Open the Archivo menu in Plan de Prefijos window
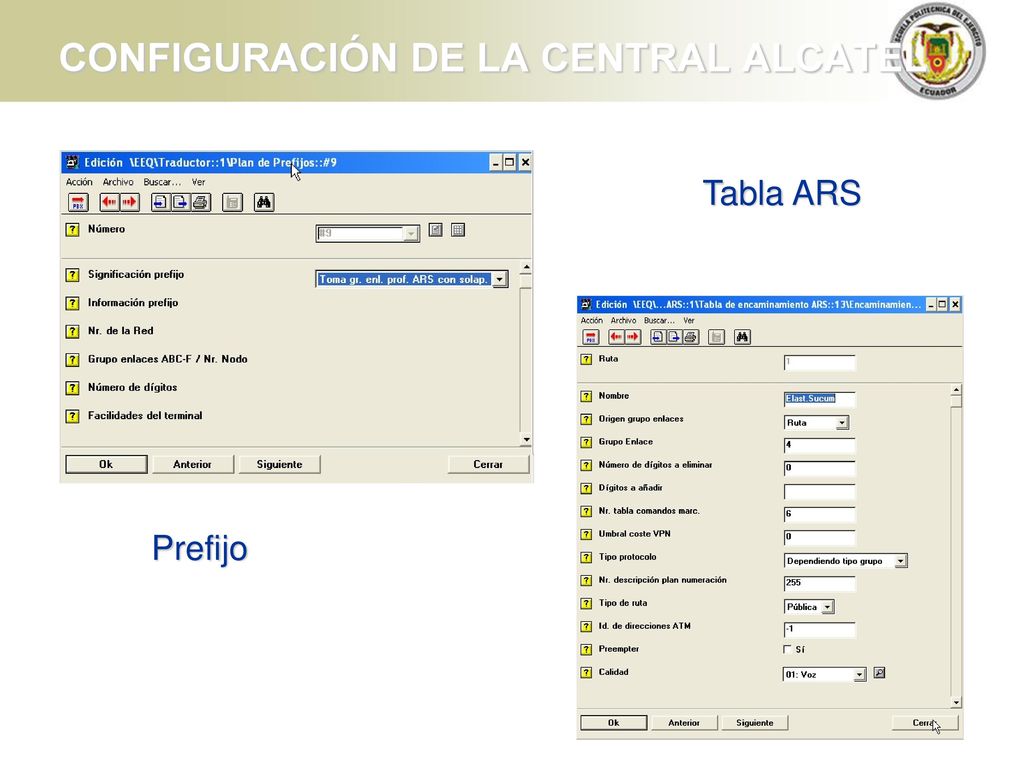 tap(118, 182)
